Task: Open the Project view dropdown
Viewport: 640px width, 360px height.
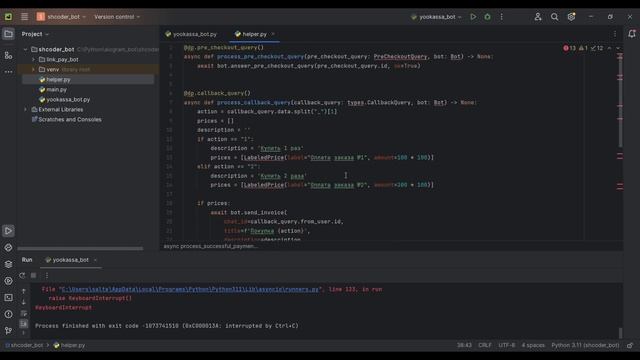Action: (35, 34)
